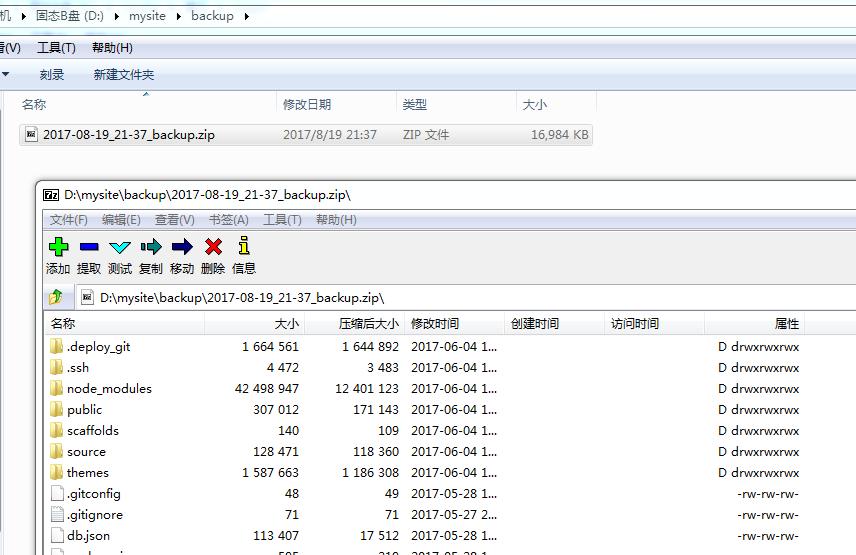Click the public folder icon
The width and height of the screenshot is (856, 555).
(x=56, y=409)
